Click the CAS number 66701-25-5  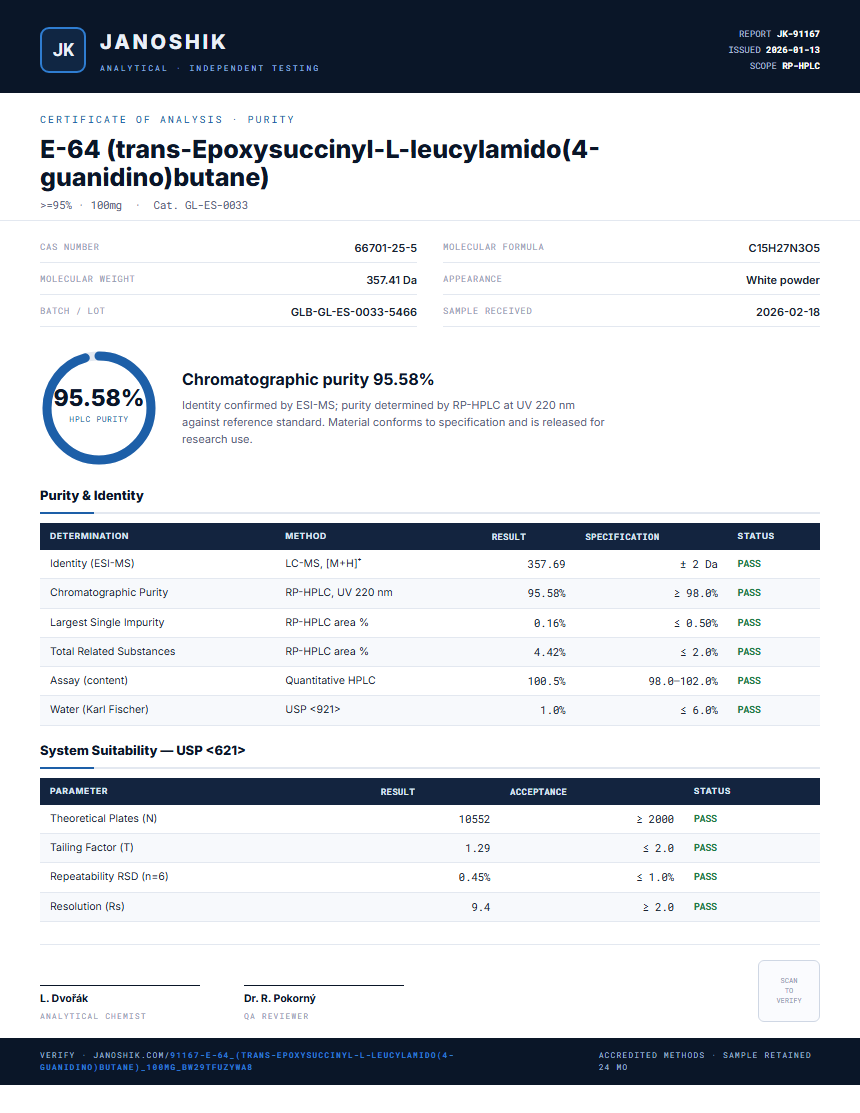(385, 248)
